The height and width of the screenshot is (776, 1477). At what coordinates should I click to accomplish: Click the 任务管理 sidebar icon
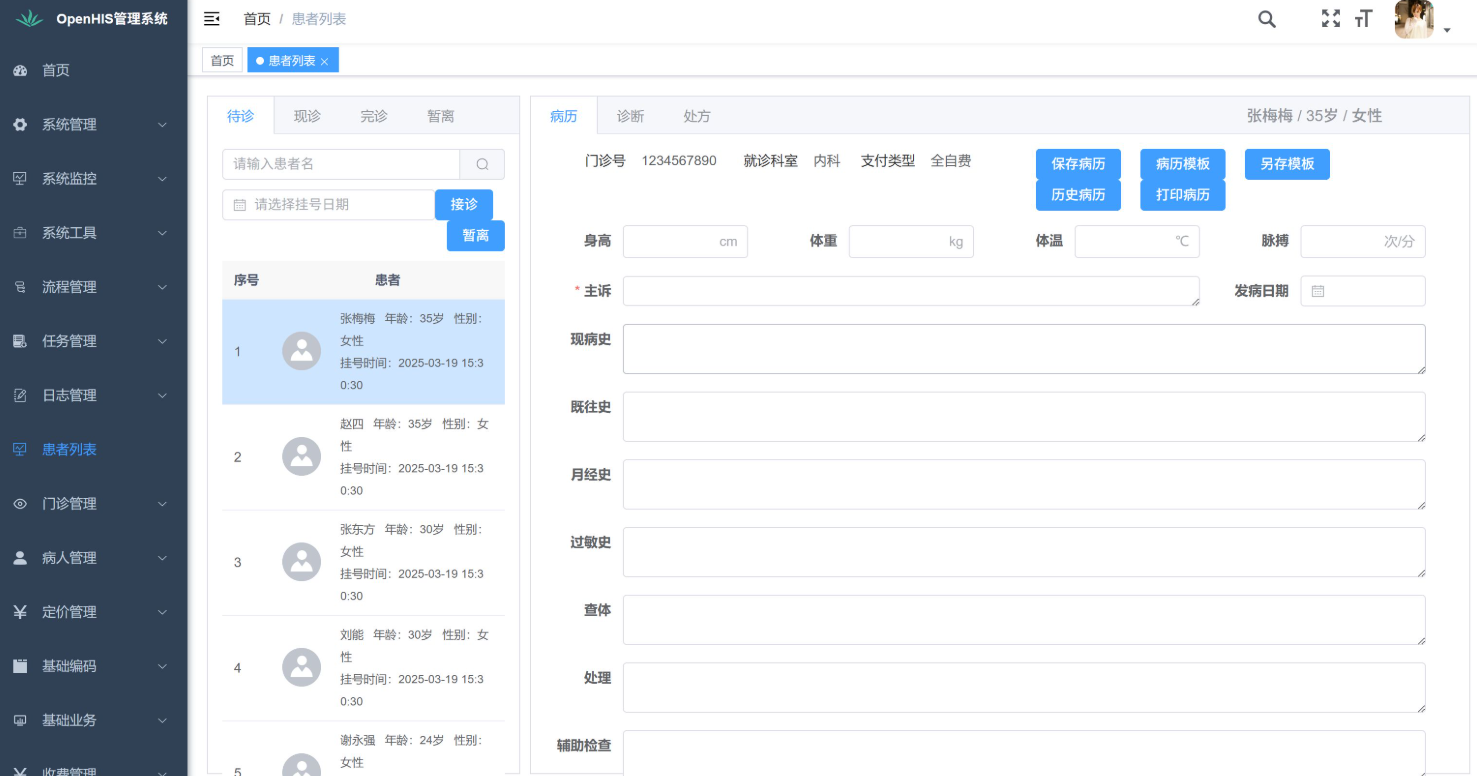tap(20, 341)
